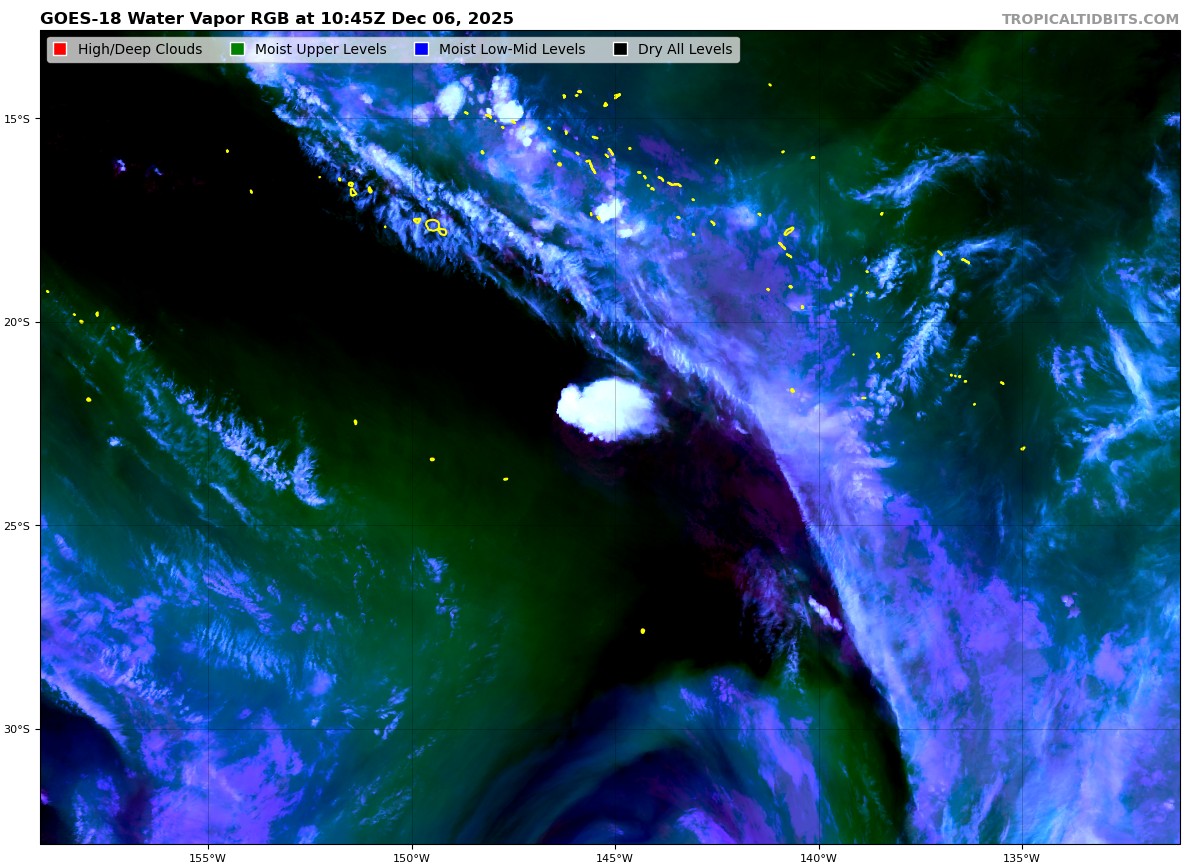Click the 25°S latitude axis label
Image resolution: width=1200 pixels, height=867 pixels.
point(17,526)
